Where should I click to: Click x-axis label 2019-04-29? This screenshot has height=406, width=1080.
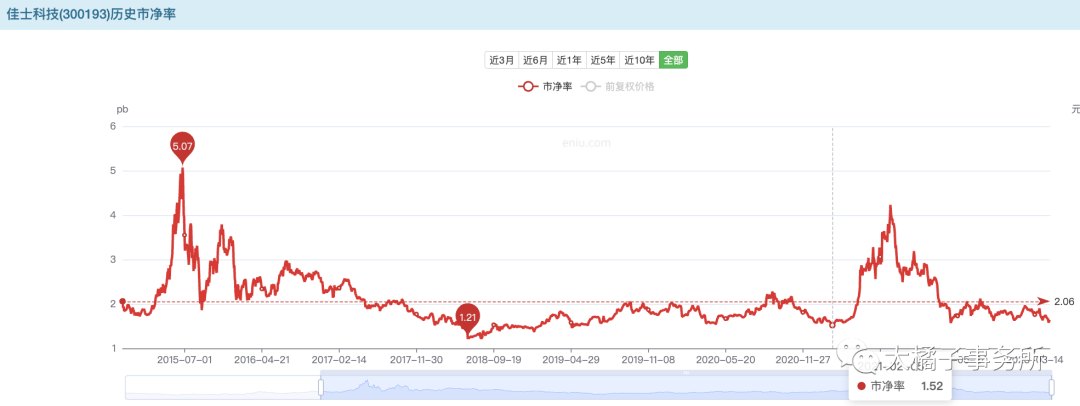click(x=570, y=360)
